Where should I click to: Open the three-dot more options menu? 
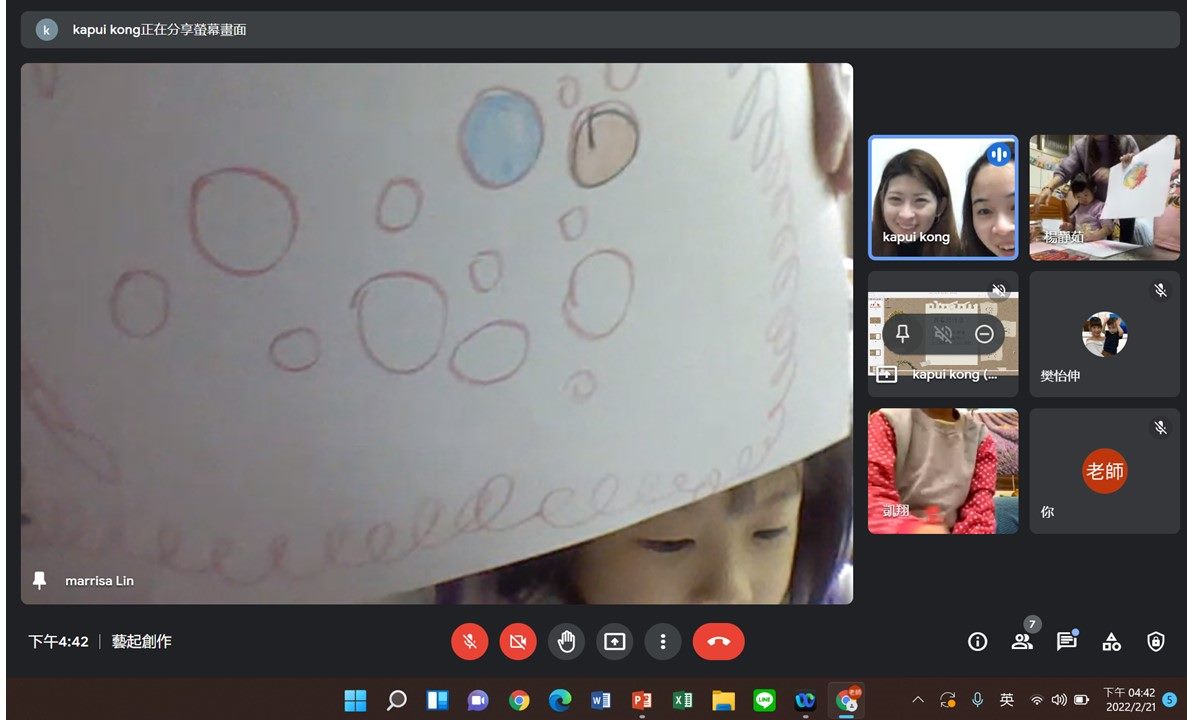point(662,642)
